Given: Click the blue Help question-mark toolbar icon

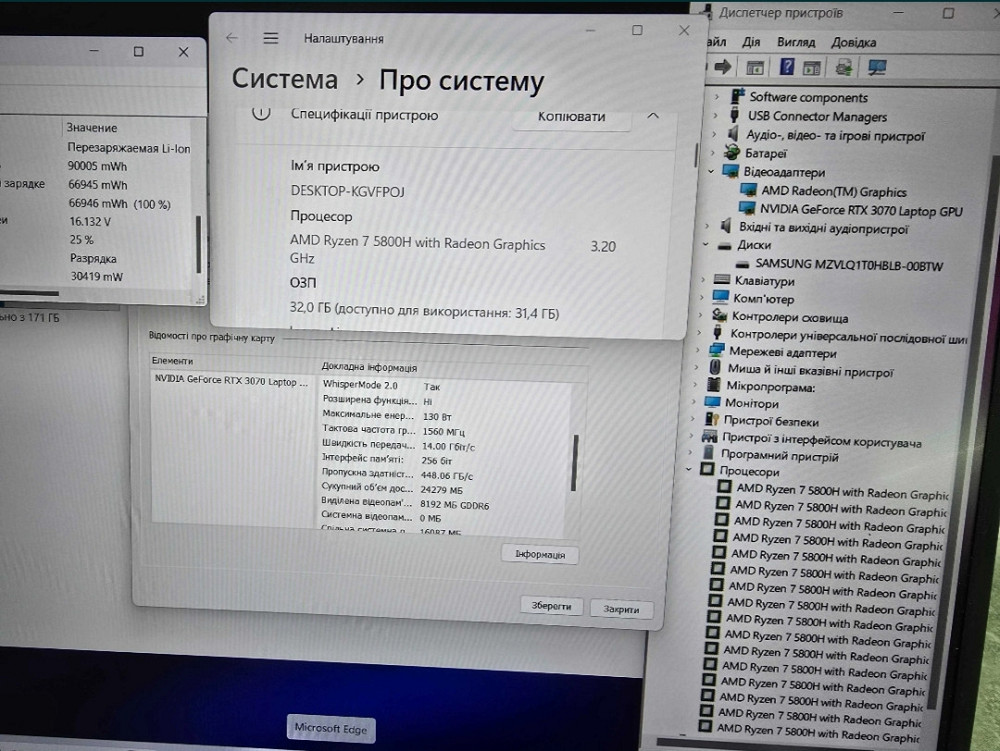Looking at the screenshot, I should [x=787, y=67].
